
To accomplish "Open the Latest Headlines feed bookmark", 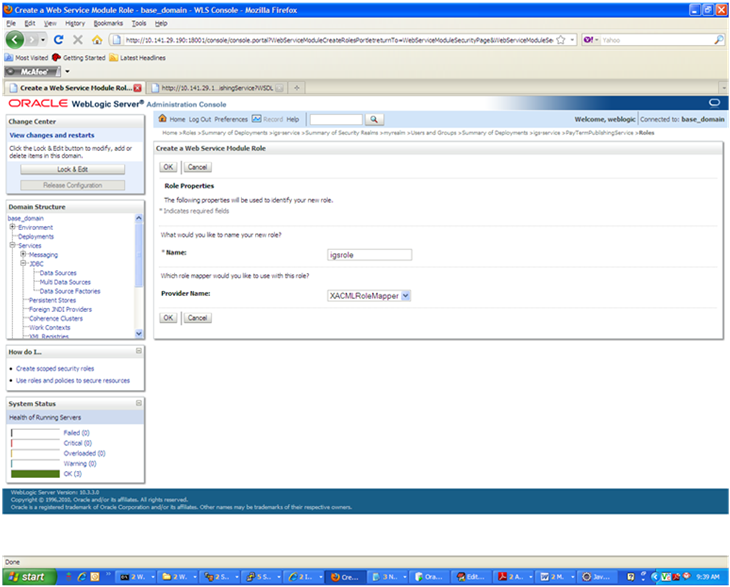I will pos(137,58).
